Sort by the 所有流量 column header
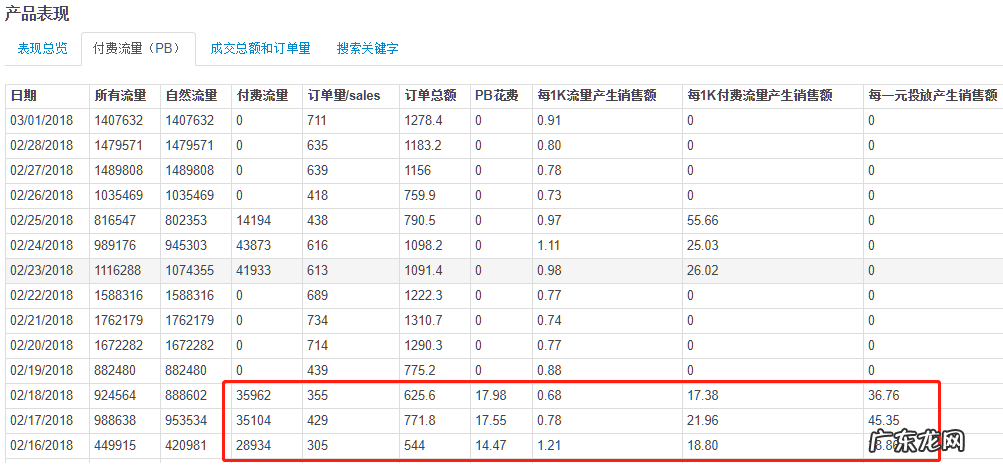Image resolution: width=1003 pixels, height=470 pixels. 120,96
